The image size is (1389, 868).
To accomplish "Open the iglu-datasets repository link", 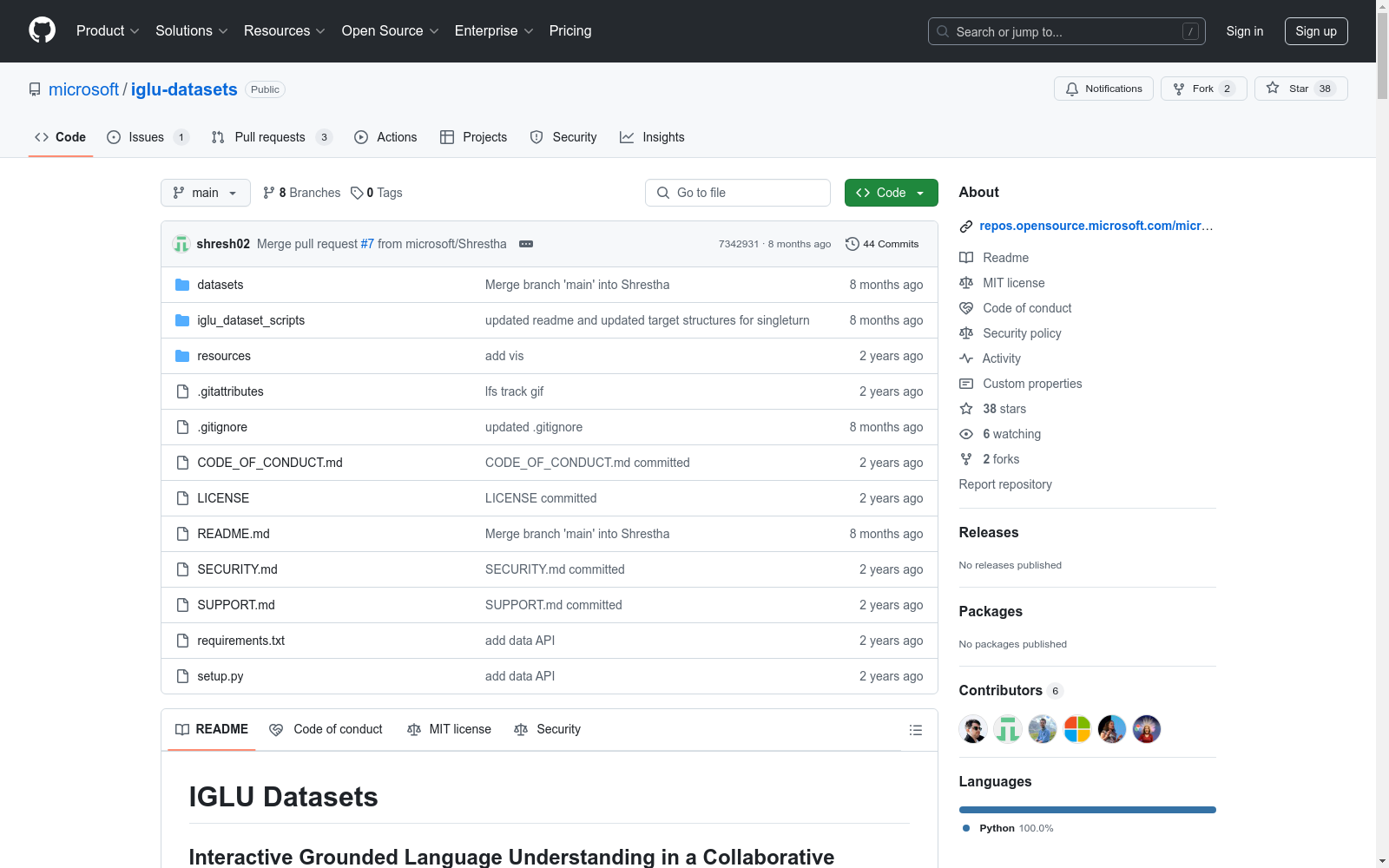I will click(184, 89).
